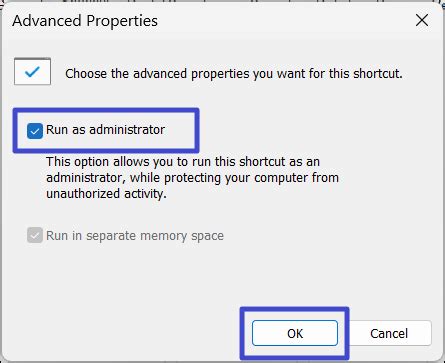The width and height of the screenshot is (445, 363).
Task: Click the grey check inside the disabled checkbox
Action: [x=35, y=236]
